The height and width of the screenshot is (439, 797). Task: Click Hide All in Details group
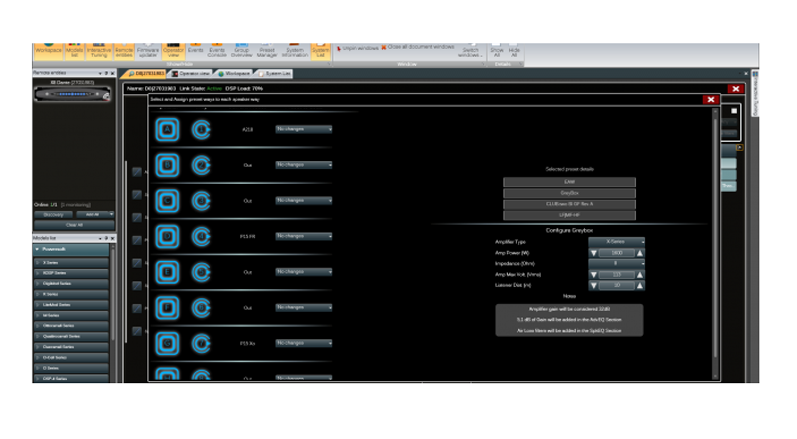[x=514, y=51]
